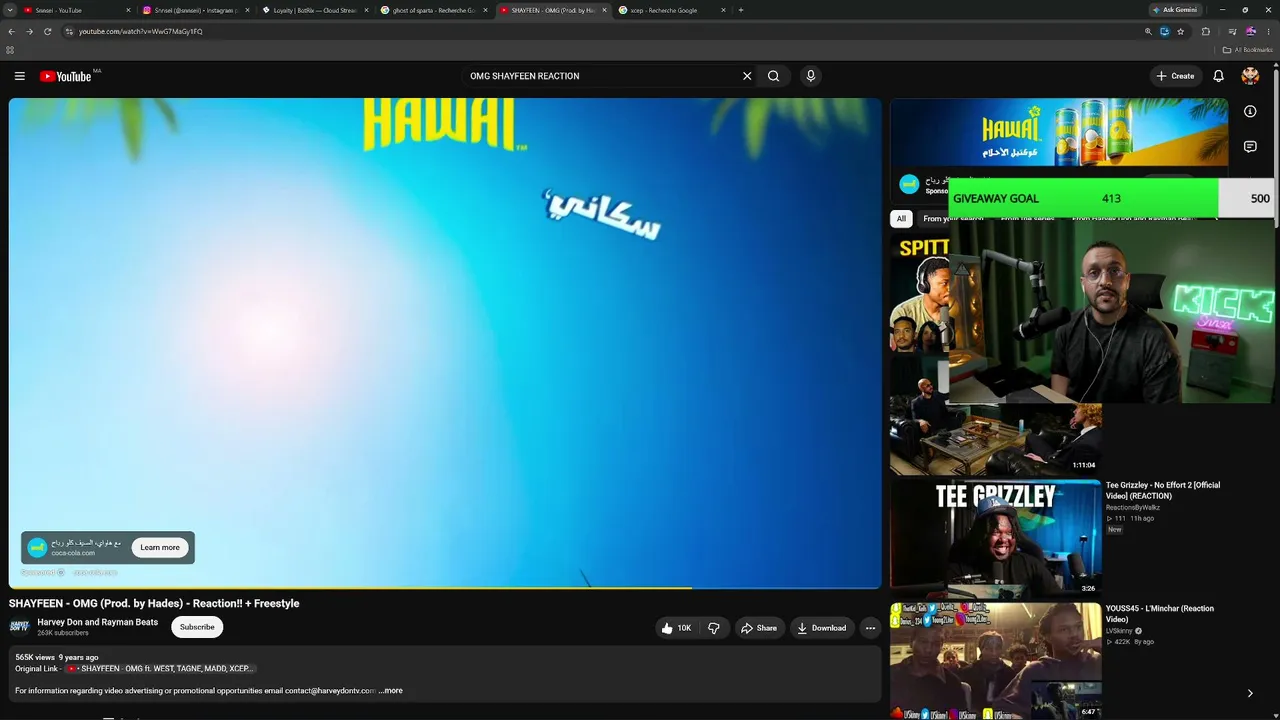Reload the YouTube page
The image size is (1280, 720).
click(x=47, y=31)
